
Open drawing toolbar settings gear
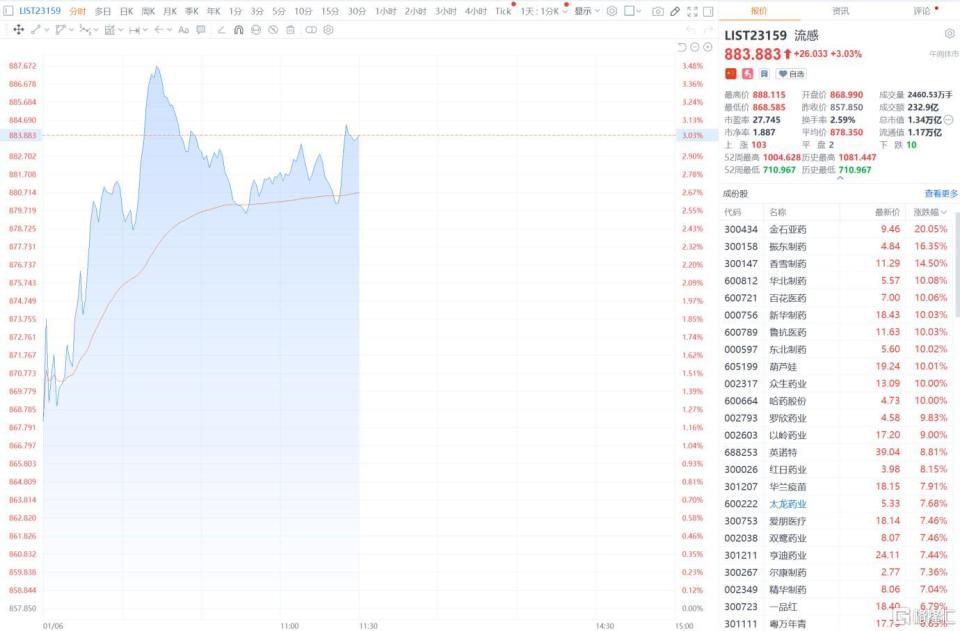[x=329, y=29]
